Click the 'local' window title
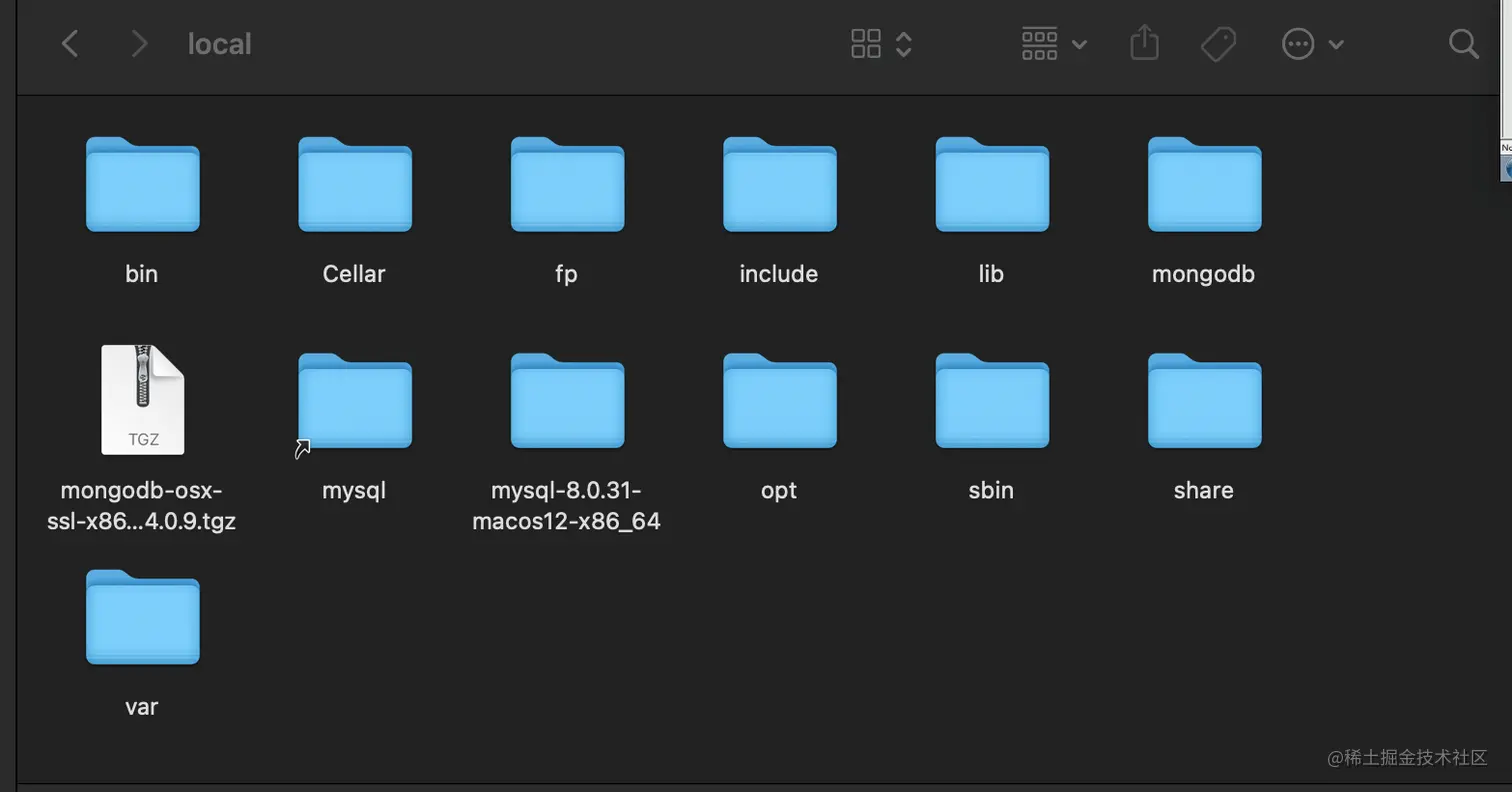Image resolution: width=1512 pixels, height=792 pixels. click(x=219, y=44)
